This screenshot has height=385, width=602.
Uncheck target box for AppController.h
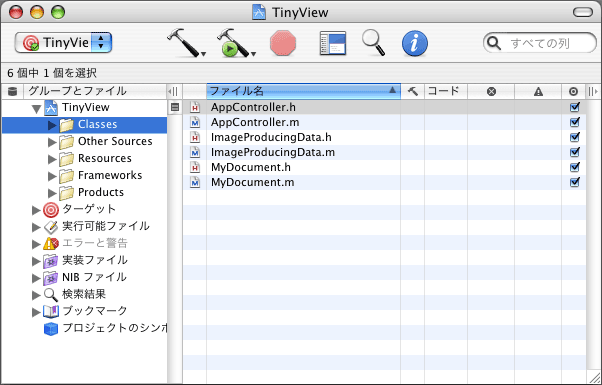pyautogui.click(x=574, y=107)
